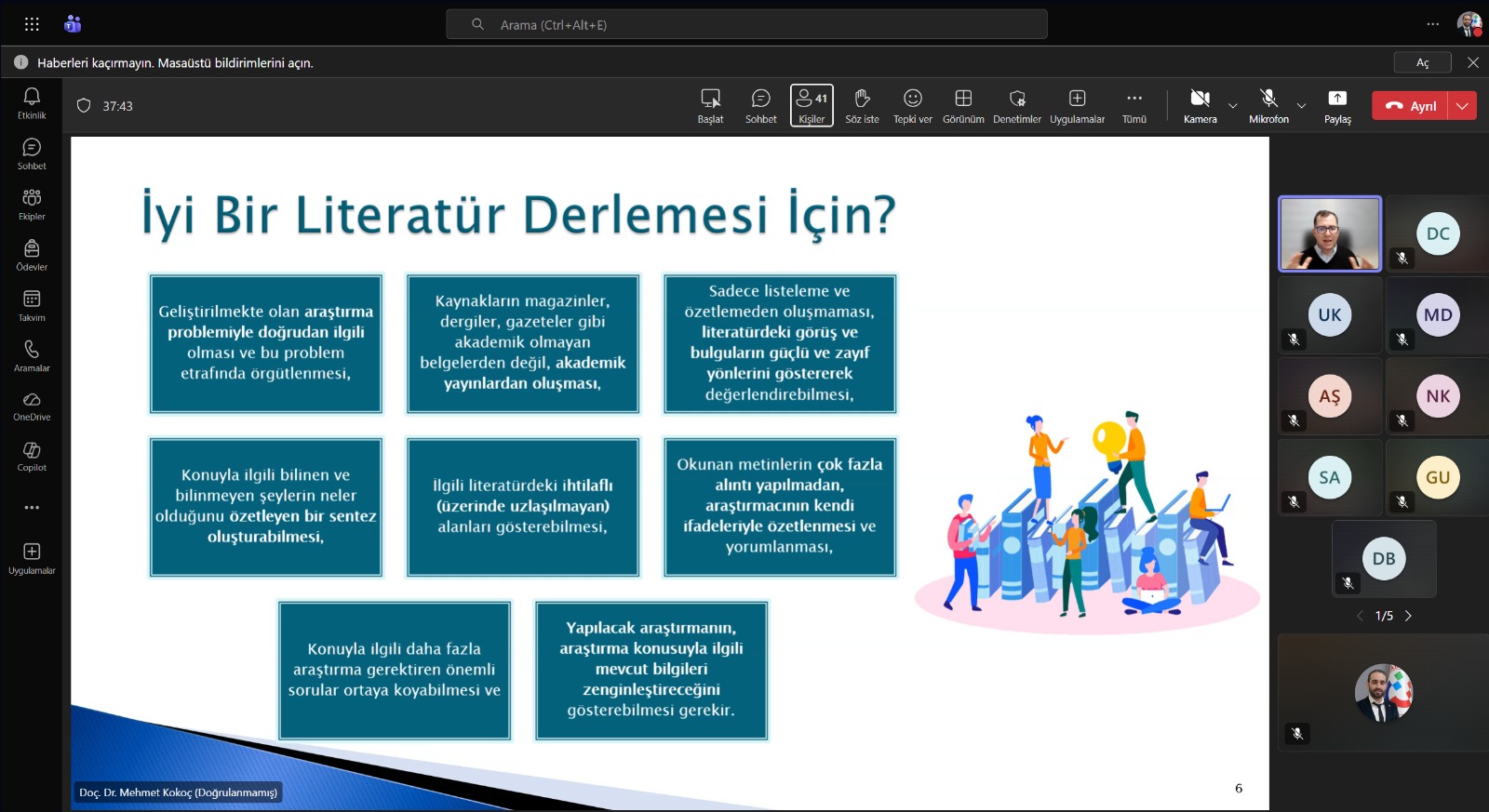This screenshot has width=1489, height=812.
Task: Click the Arama search box
Action: pos(746,25)
